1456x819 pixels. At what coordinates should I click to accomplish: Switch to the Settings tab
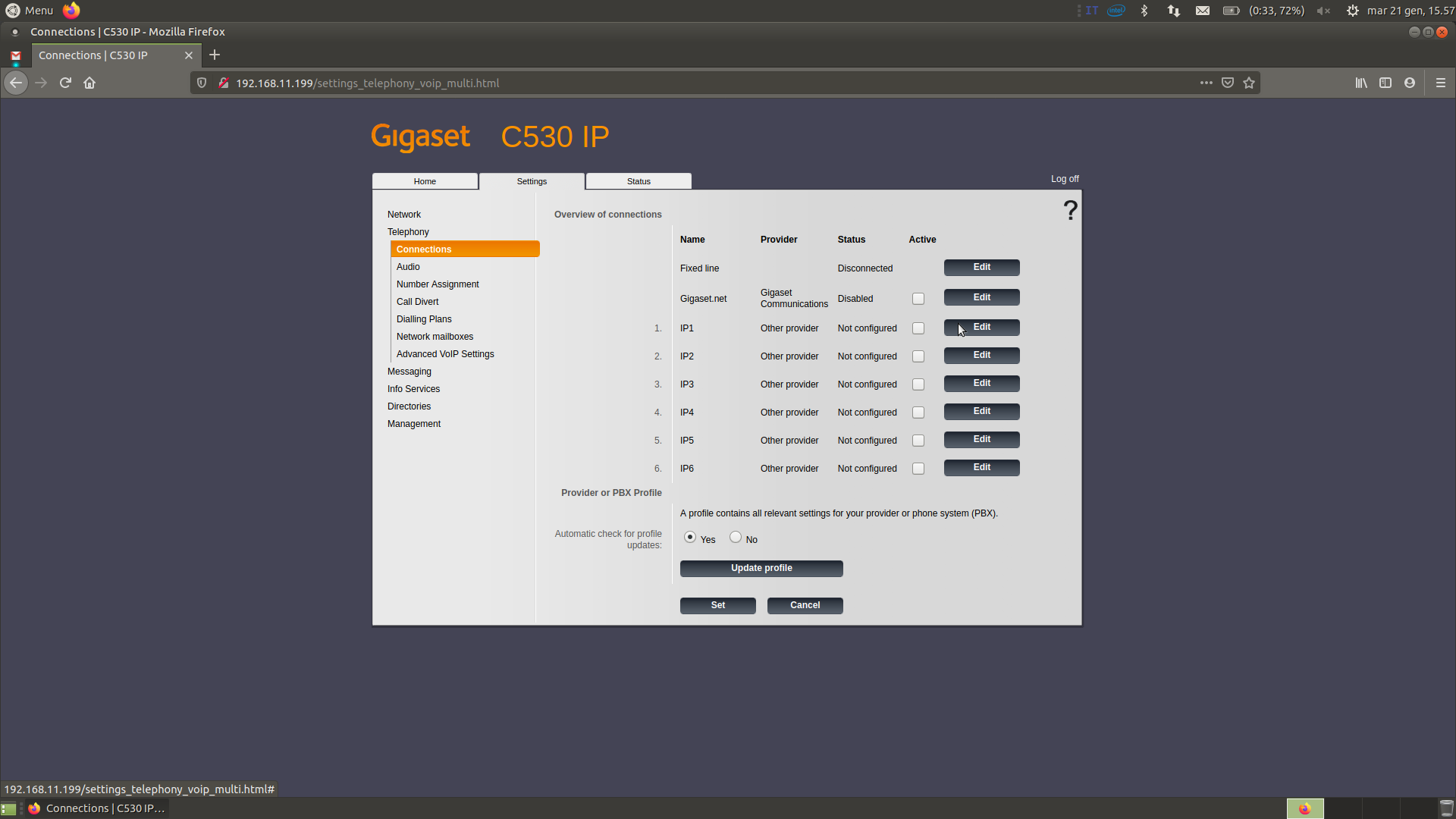tap(532, 181)
